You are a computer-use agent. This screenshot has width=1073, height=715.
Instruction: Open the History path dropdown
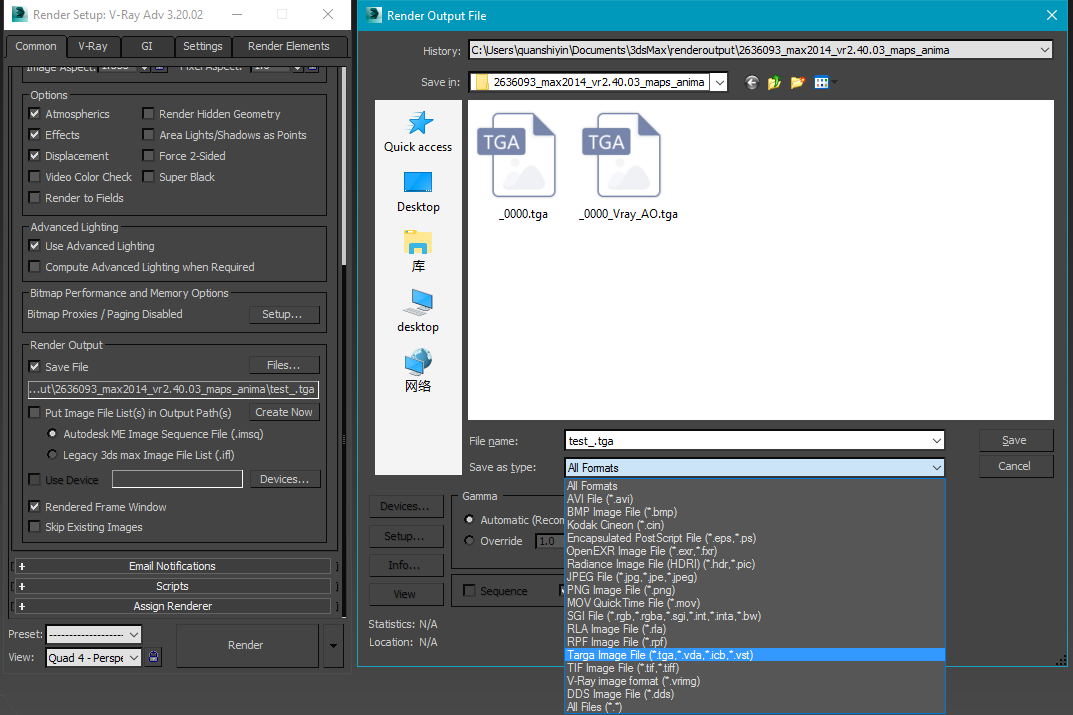tap(1044, 50)
